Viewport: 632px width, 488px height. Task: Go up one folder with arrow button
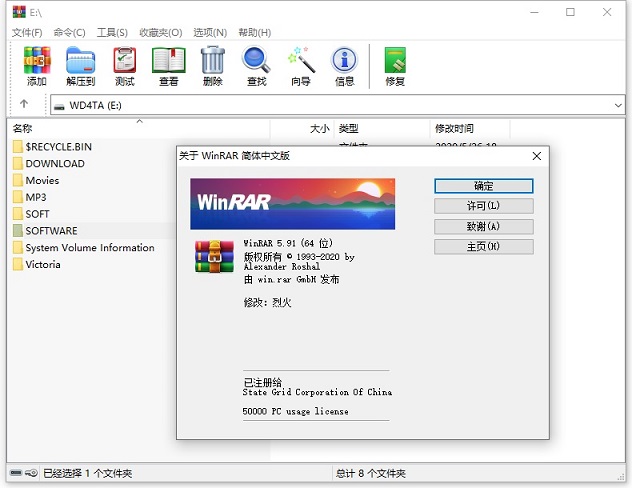(24, 105)
